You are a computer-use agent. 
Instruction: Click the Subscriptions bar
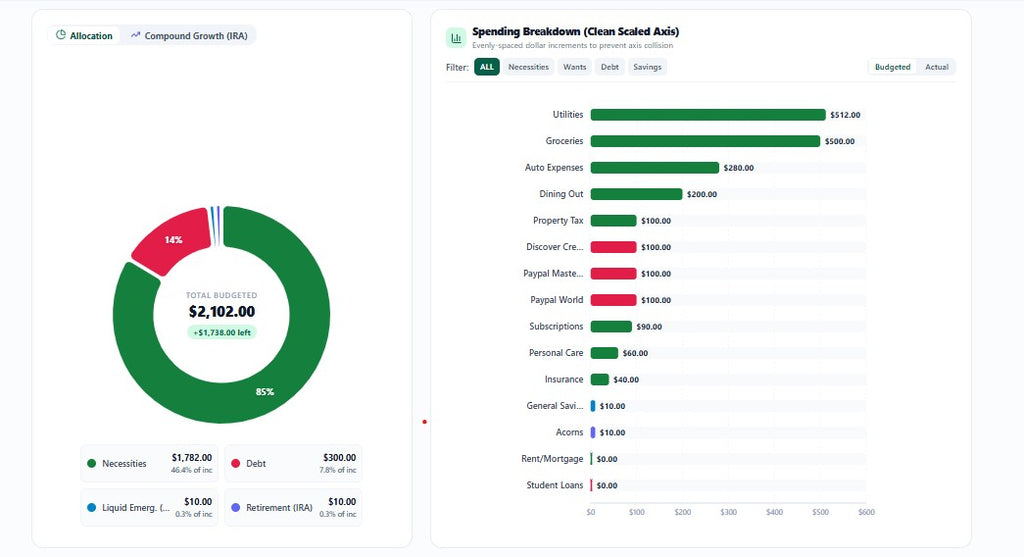pos(611,326)
